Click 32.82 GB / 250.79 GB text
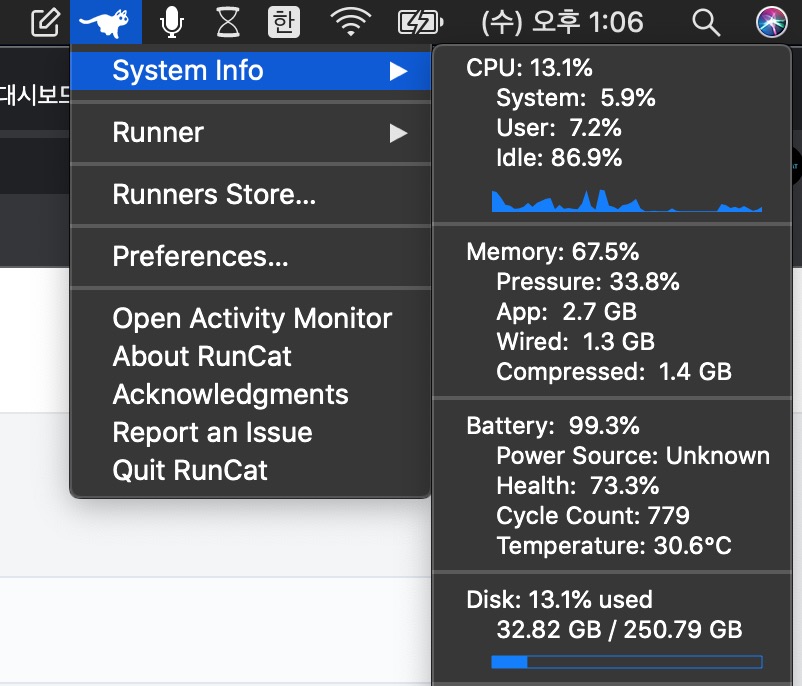The width and height of the screenshot is (802, 686). (x=619, y=630)
